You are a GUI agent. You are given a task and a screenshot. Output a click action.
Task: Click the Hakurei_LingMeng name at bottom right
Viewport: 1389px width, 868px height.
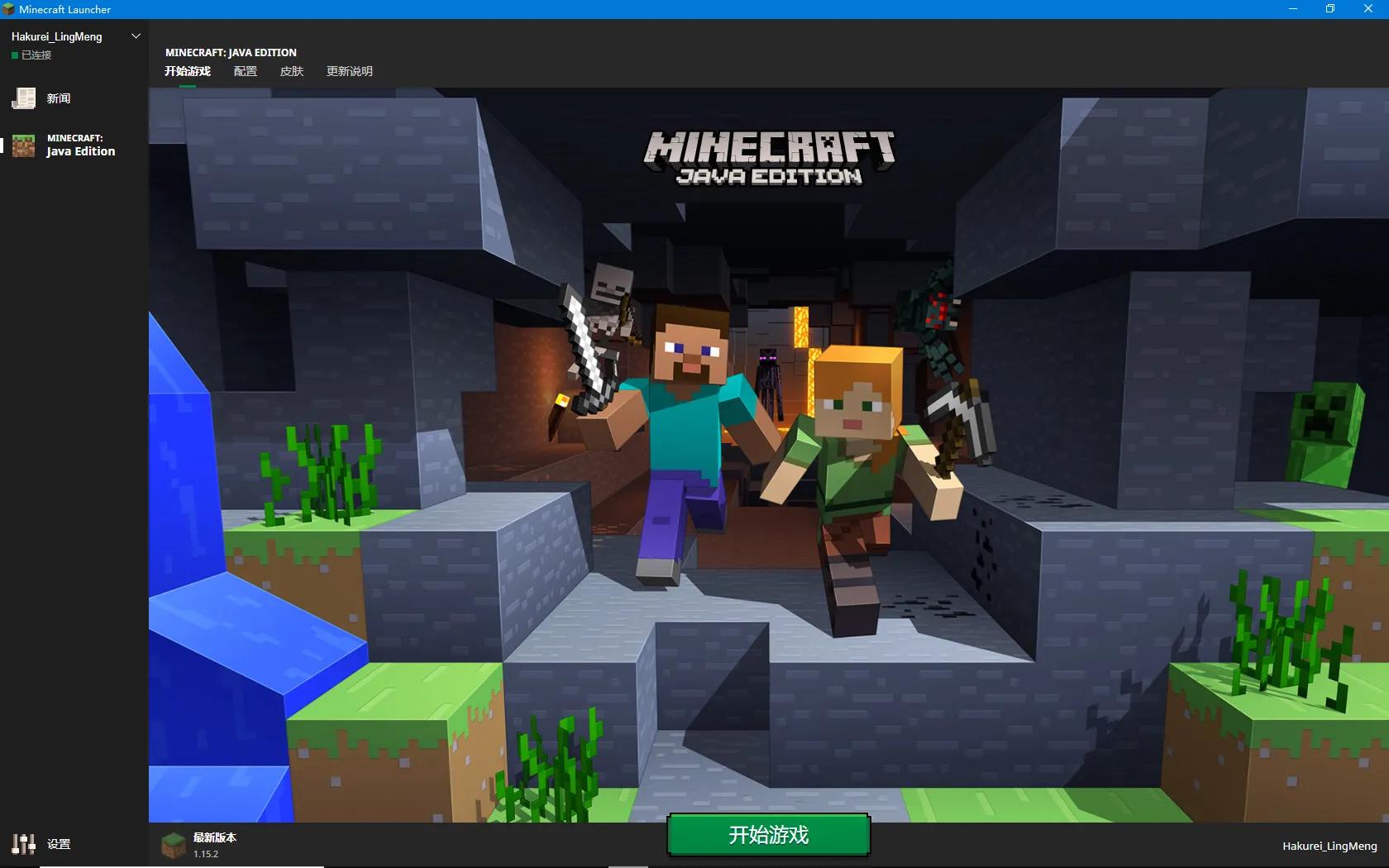pyautogui.click(x=1329, y=846)
